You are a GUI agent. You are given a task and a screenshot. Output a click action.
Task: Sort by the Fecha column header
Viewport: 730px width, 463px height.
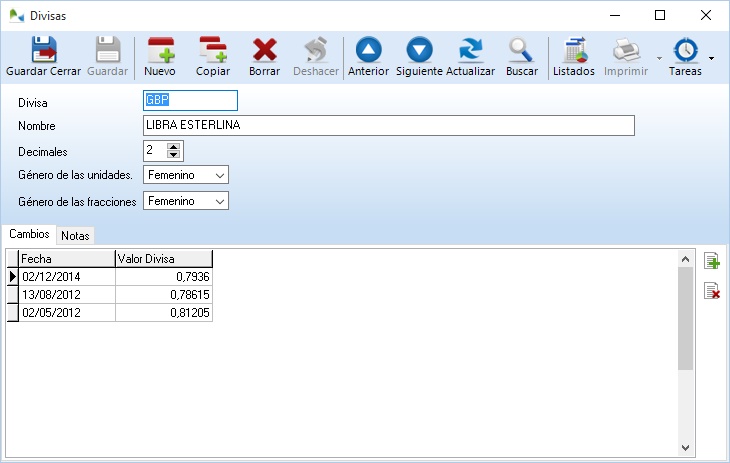(67, 259)
